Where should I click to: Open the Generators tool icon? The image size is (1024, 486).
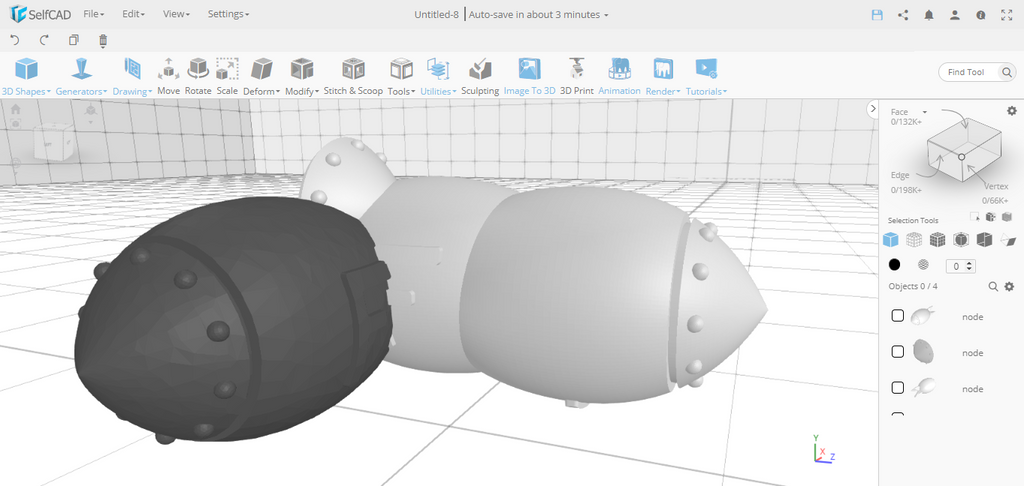pyautogui.click(x=81, y=69)
